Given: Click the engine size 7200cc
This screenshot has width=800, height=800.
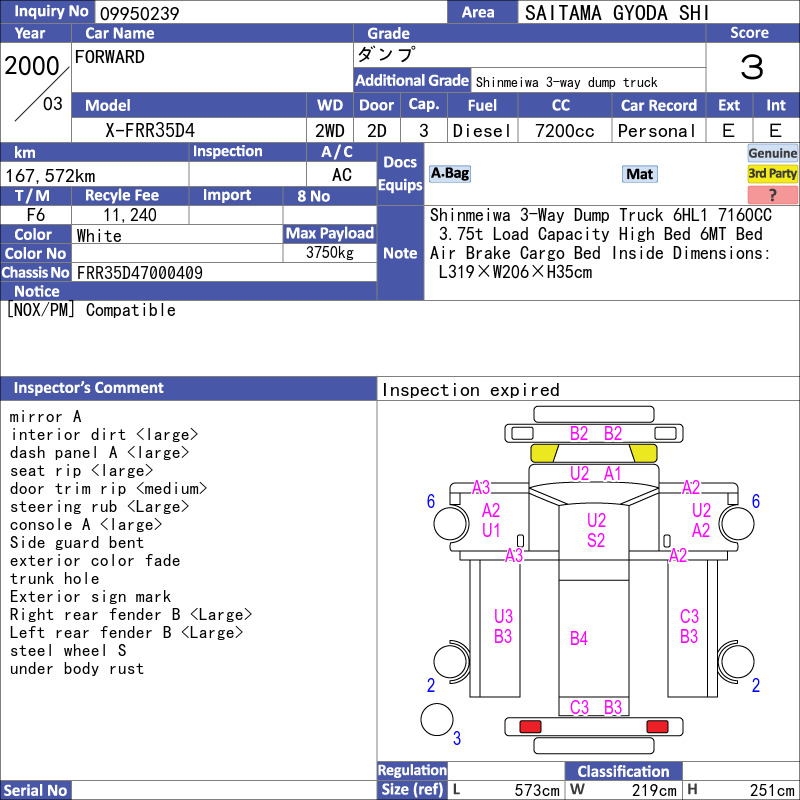Looking at the screenshot, I should pyautogui.click(x=564, y=131).
